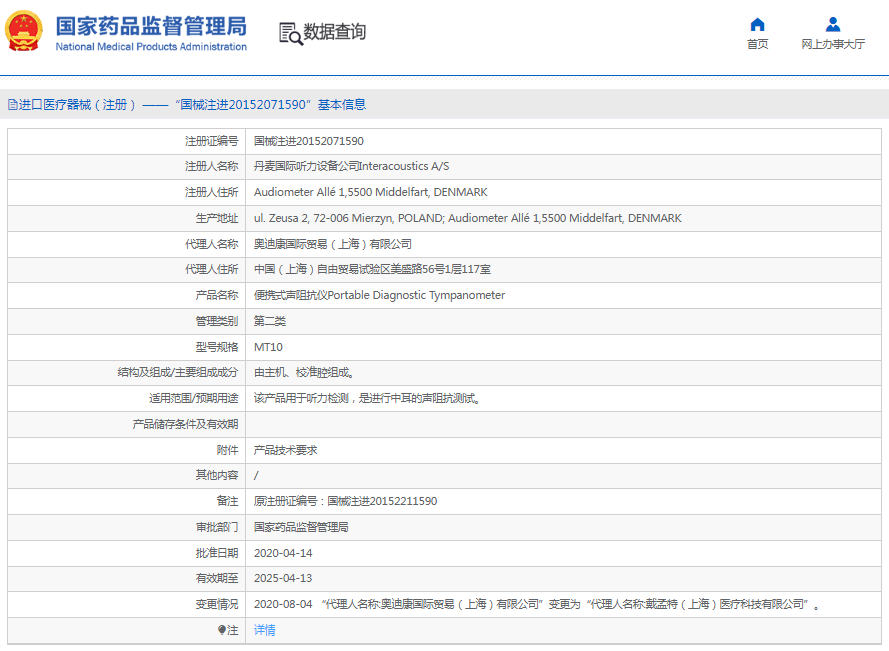Go to 首页 home icon
This screenshot has width=889, height=651.
[757, 24]
